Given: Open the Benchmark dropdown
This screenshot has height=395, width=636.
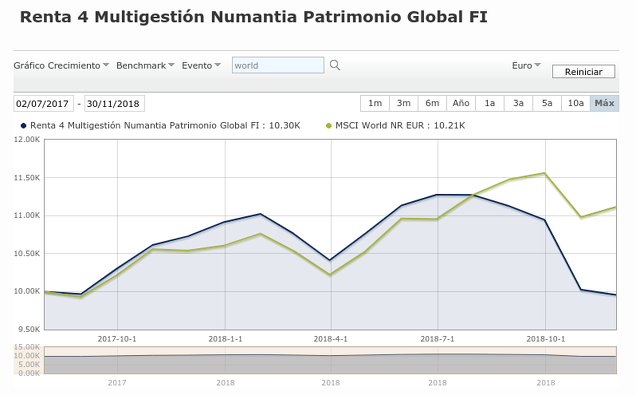Looking at the screenshot, I should pyautogui.click(x=145, y=65).
